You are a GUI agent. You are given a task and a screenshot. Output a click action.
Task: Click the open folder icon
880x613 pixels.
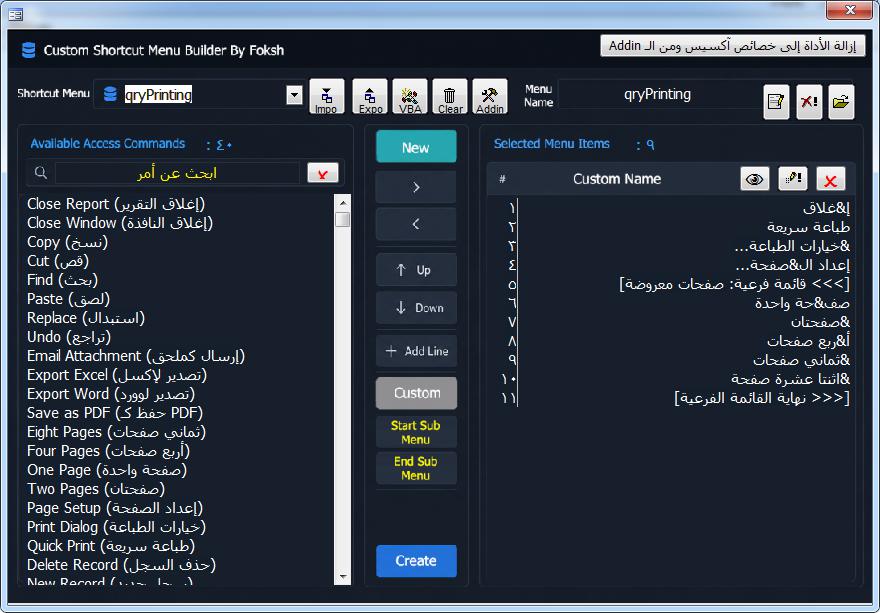pyautogui.click(x=841, y=102)
